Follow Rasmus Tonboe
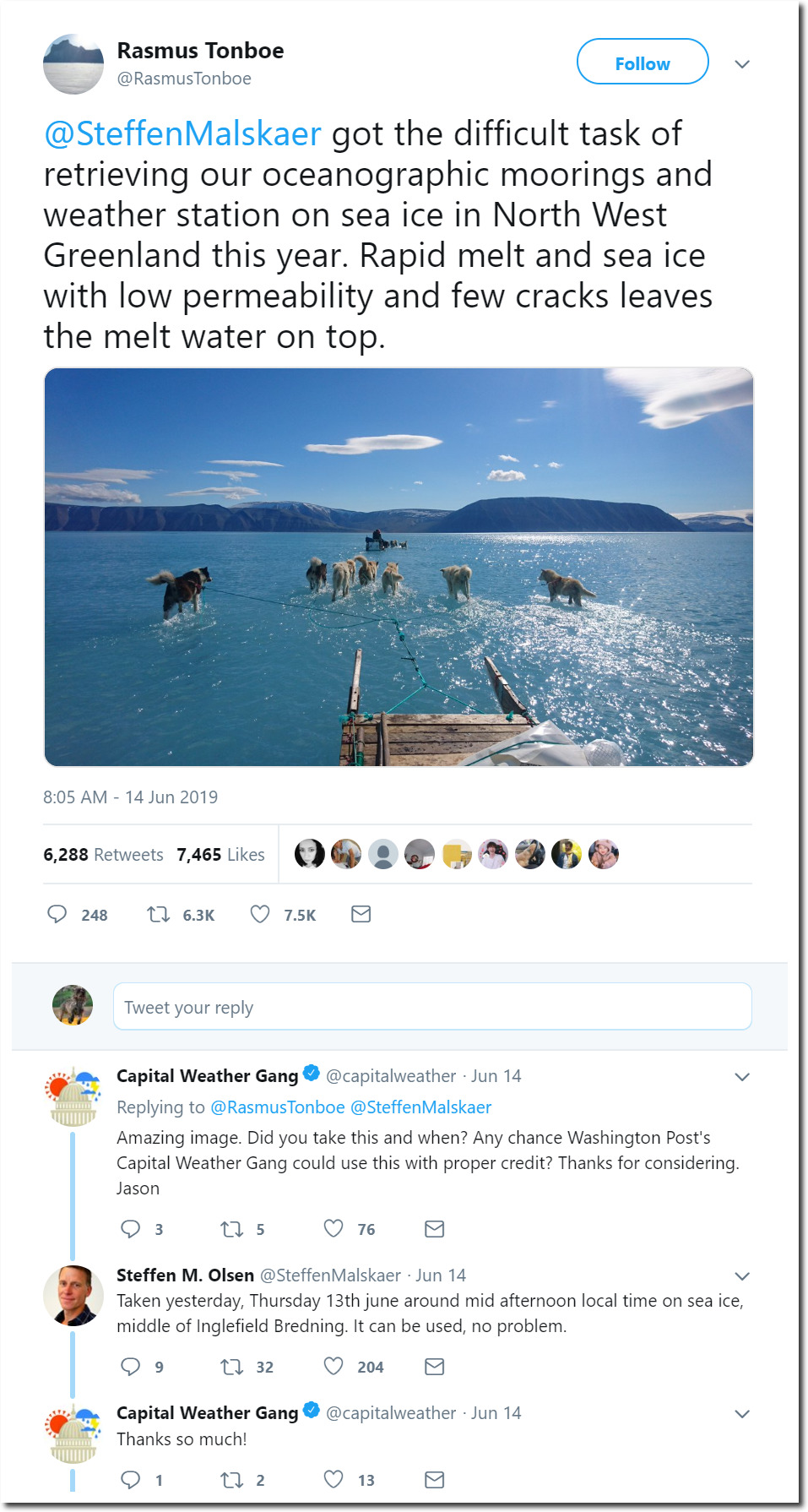The height and width of the screenshot is (1512, 808). [x=643, y=62]
